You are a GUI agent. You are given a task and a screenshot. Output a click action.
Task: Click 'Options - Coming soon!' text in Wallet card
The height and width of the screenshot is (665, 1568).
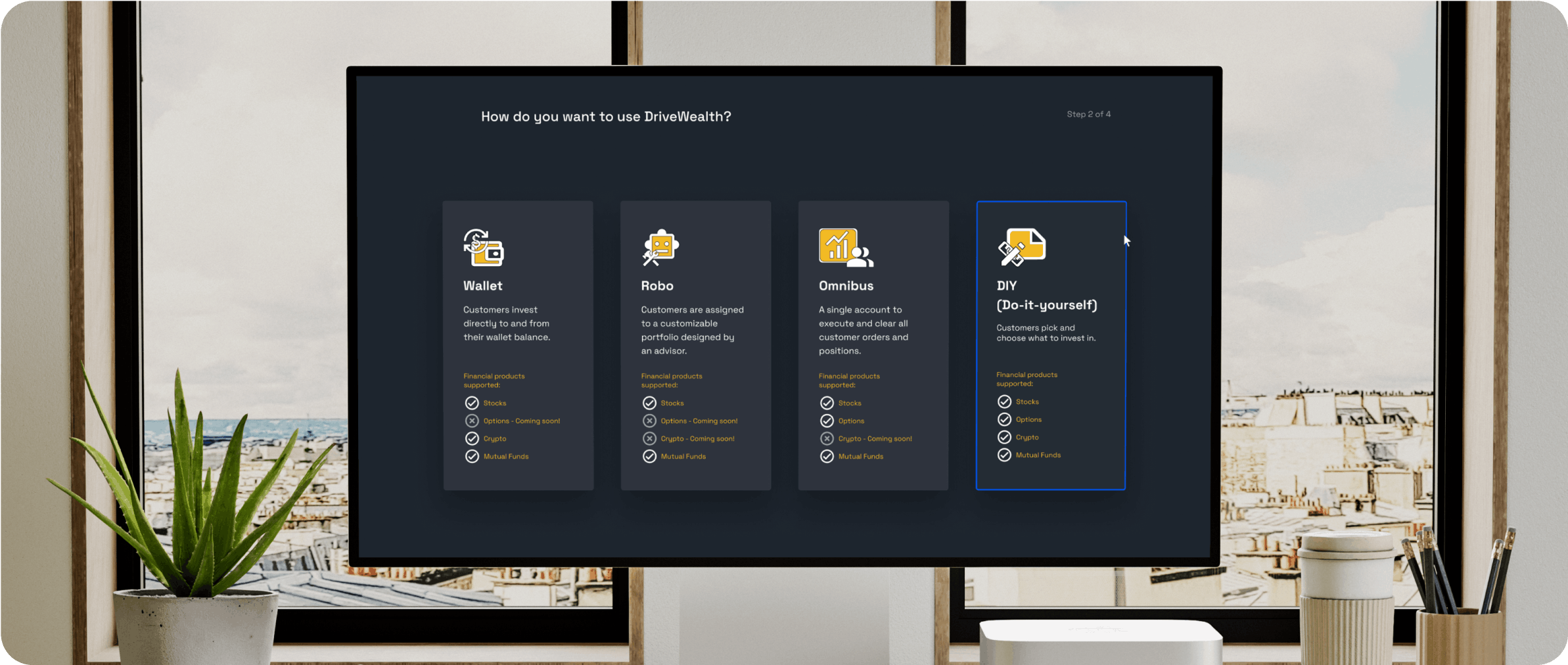click(522, 421)
